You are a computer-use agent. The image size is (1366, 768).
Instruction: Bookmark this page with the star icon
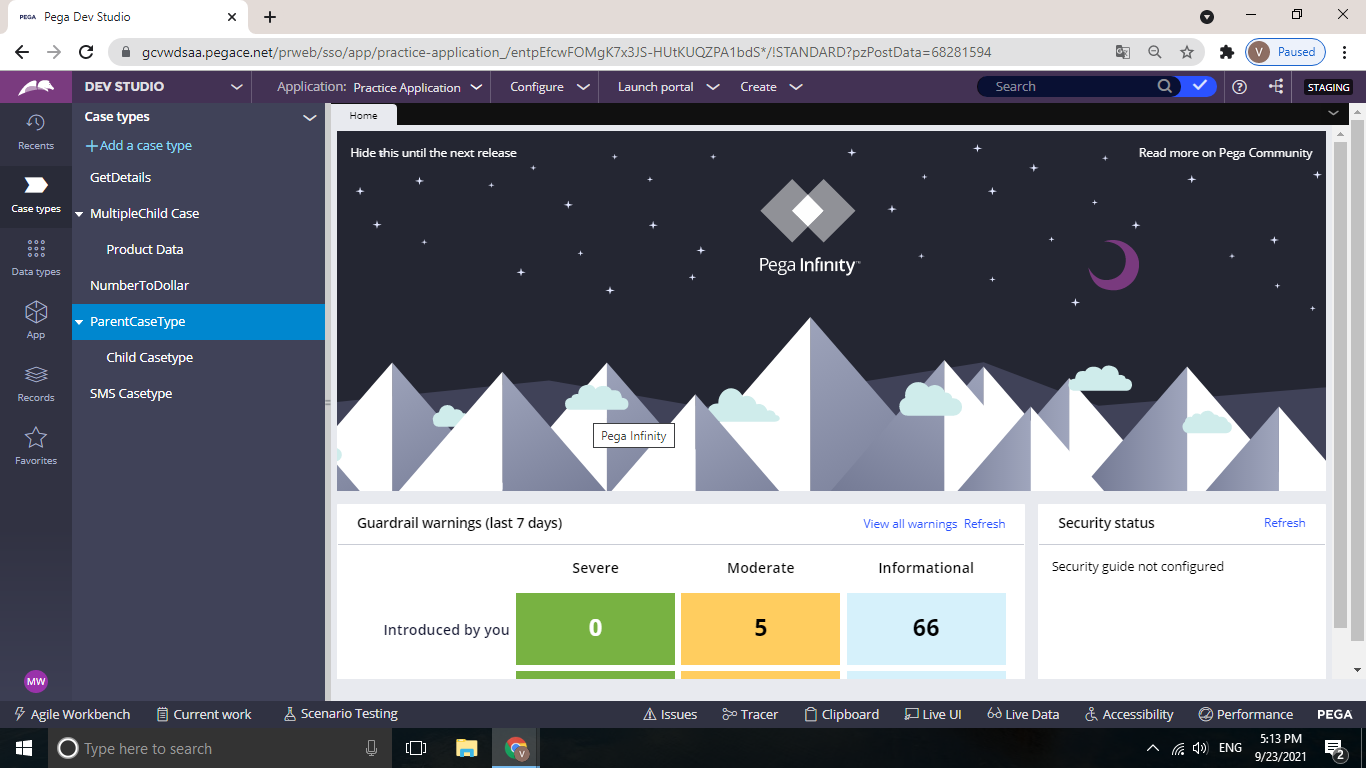pos(1187,52)
